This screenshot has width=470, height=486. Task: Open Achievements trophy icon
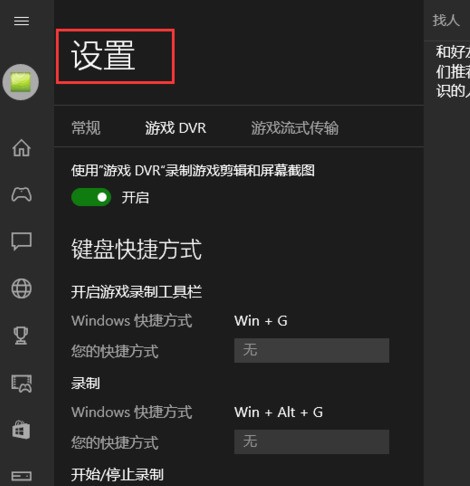coord(21,335)
